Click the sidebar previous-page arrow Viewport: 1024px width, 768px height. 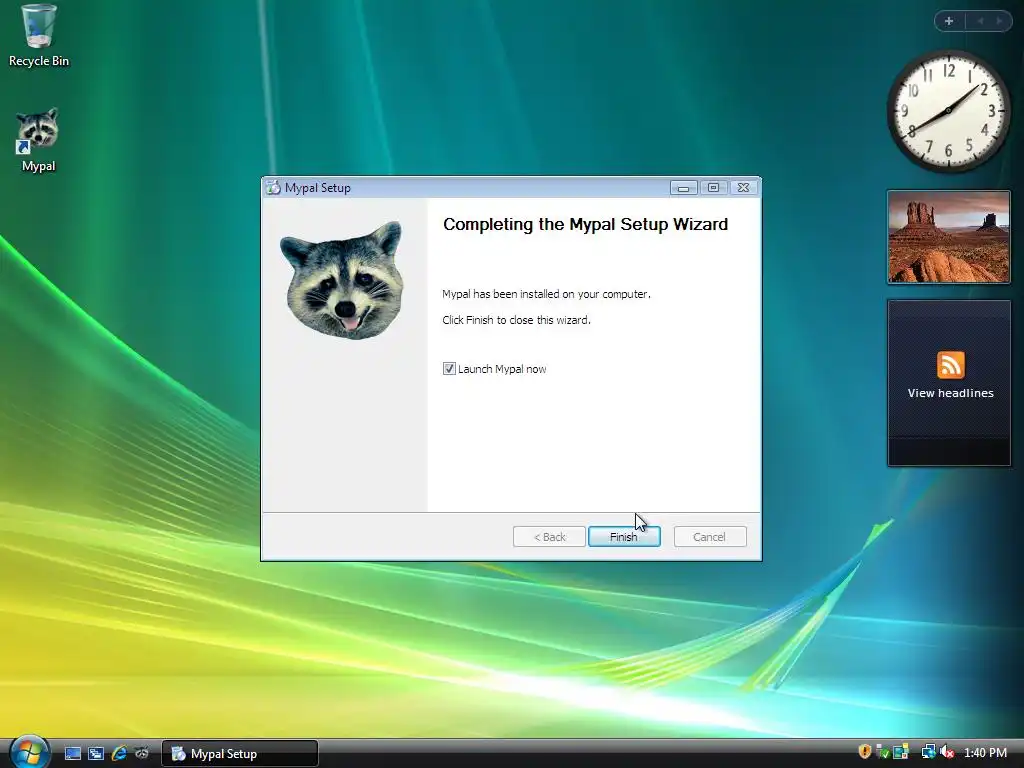click(x=980, y=21)
